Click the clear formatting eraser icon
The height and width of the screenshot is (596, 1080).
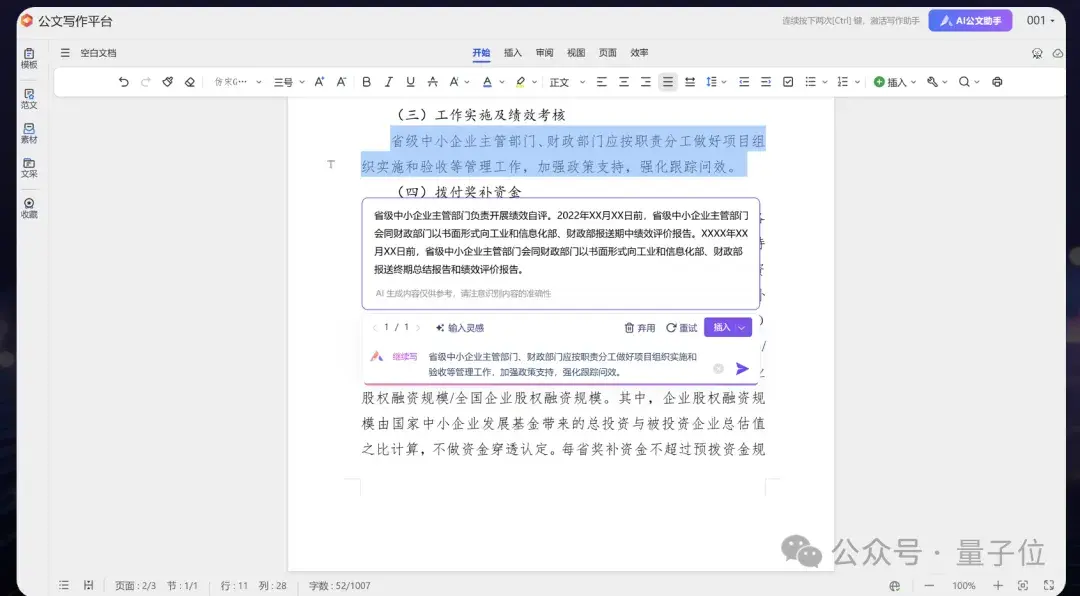point(190,82)
